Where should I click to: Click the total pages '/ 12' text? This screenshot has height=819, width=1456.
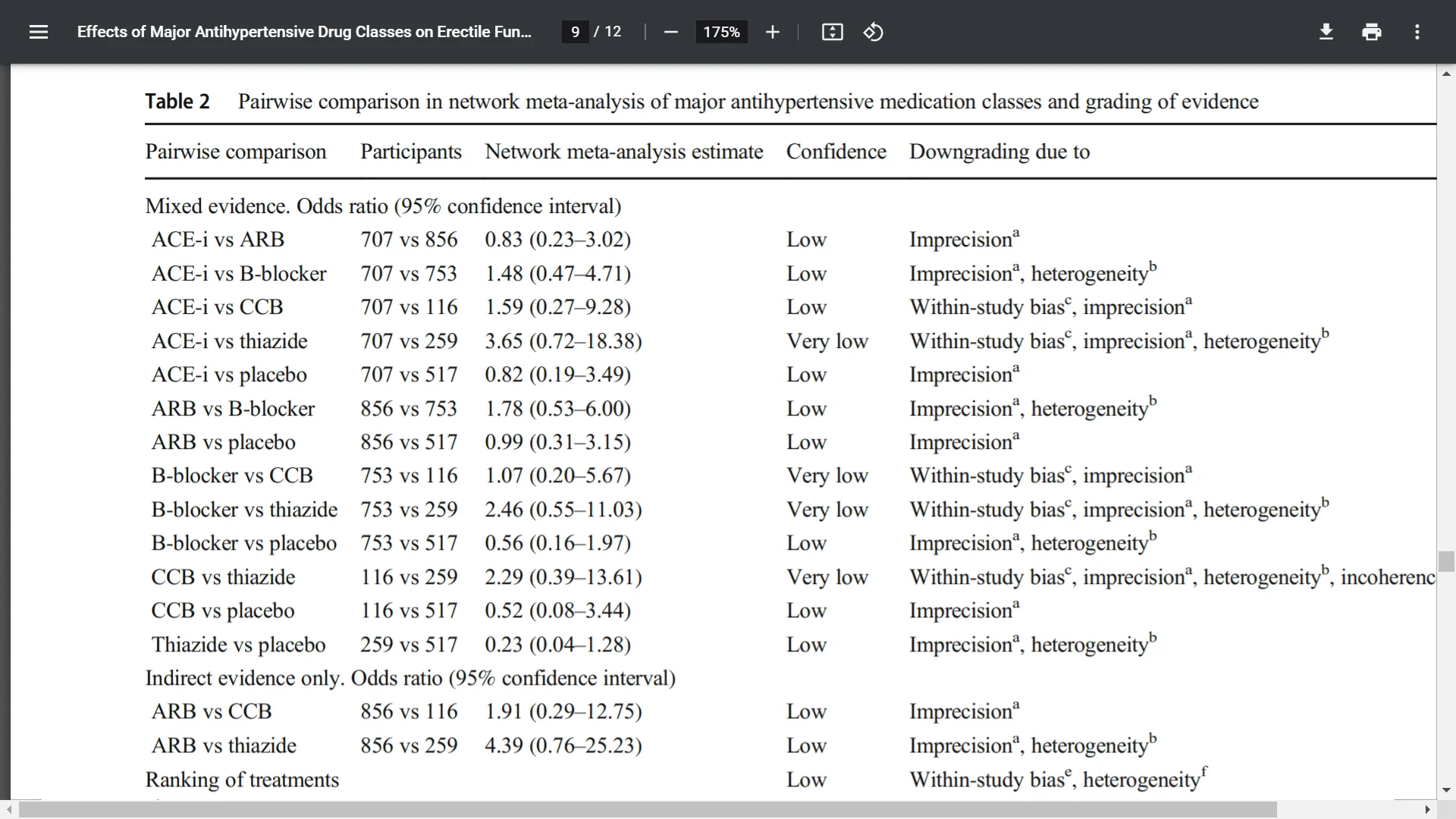tap(607, 32)
